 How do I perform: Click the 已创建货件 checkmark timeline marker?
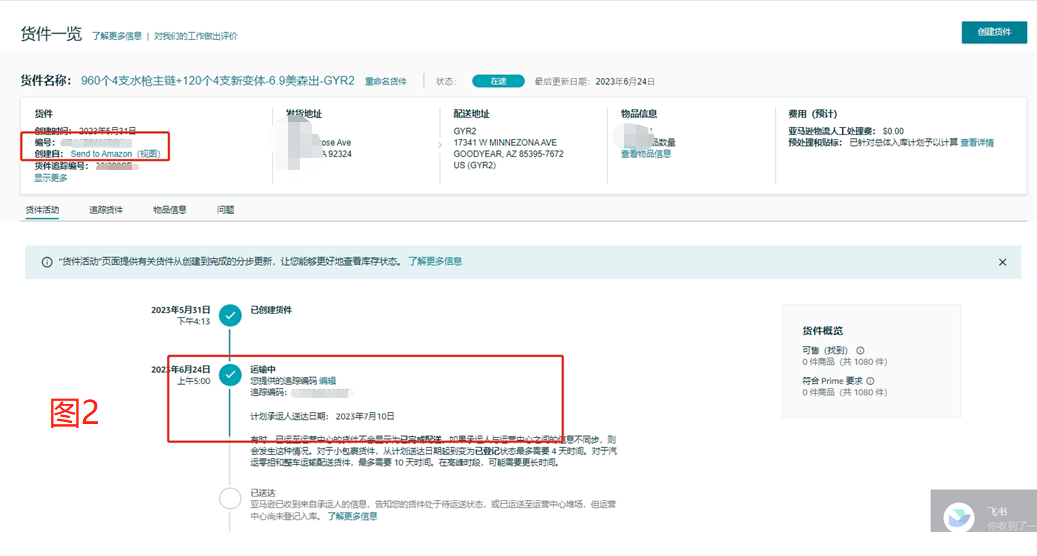pos(230,316)
